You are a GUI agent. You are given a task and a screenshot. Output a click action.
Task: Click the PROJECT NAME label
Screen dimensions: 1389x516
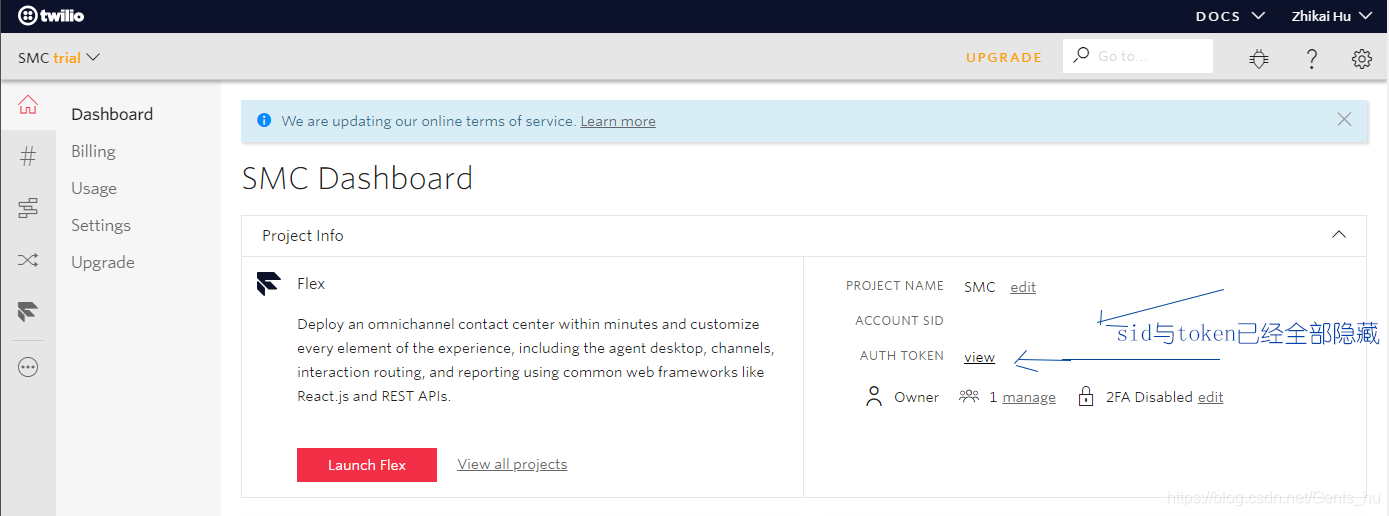(x=895, y=286)
